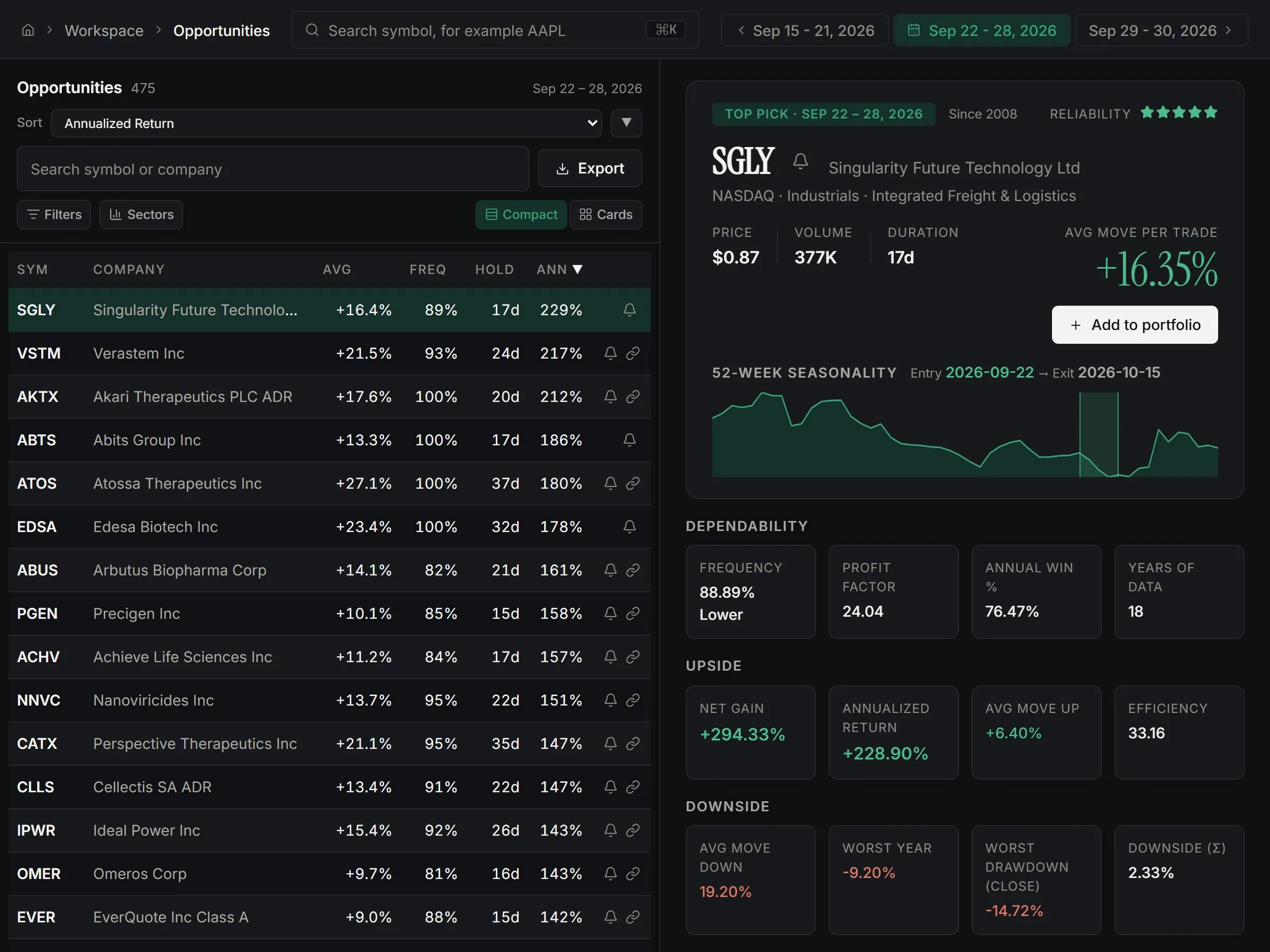1270x952 pixels.
Task: Click Opportunities breadcrumb
Action: click(x=222, y=31)
